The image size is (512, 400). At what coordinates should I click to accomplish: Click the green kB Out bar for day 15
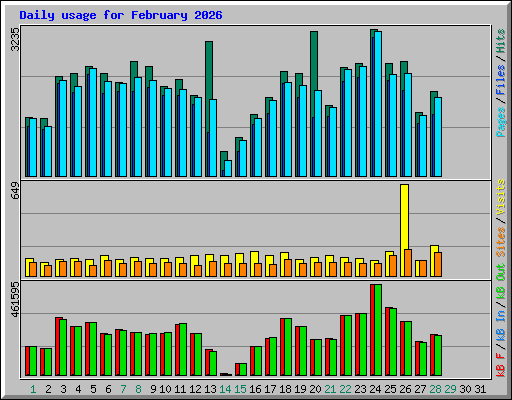click(x=243, y=370)
